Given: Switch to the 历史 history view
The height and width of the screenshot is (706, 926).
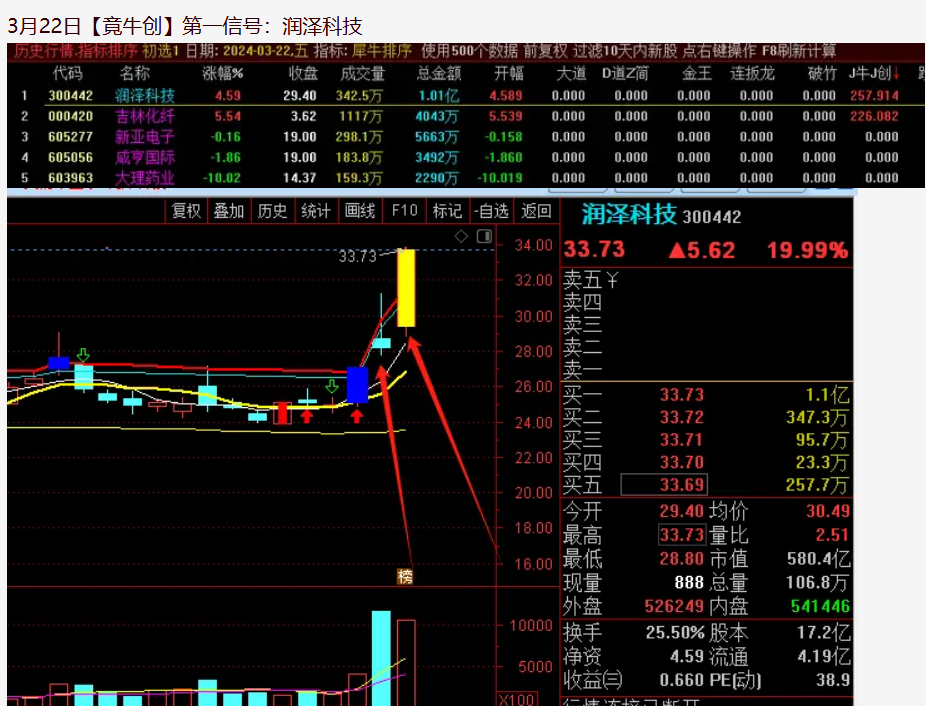Looking at the screenshot, I should click(272, 211).
